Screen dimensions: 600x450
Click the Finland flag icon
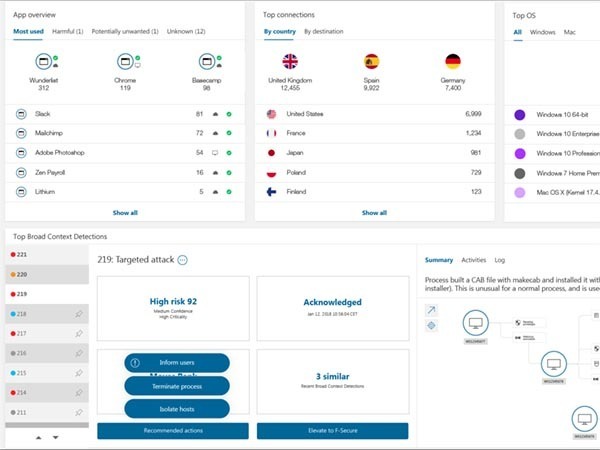pyautogui.click(x=271, y=192)
